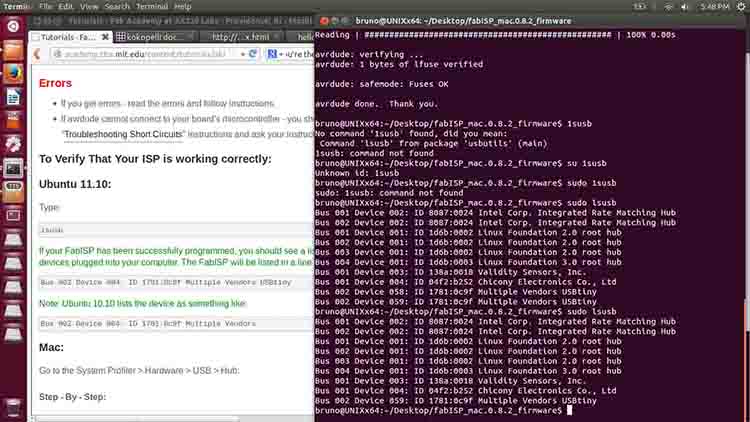Open the search engine selector icon
Viewport: 750px width, 422px height.
tap(272, 54)
